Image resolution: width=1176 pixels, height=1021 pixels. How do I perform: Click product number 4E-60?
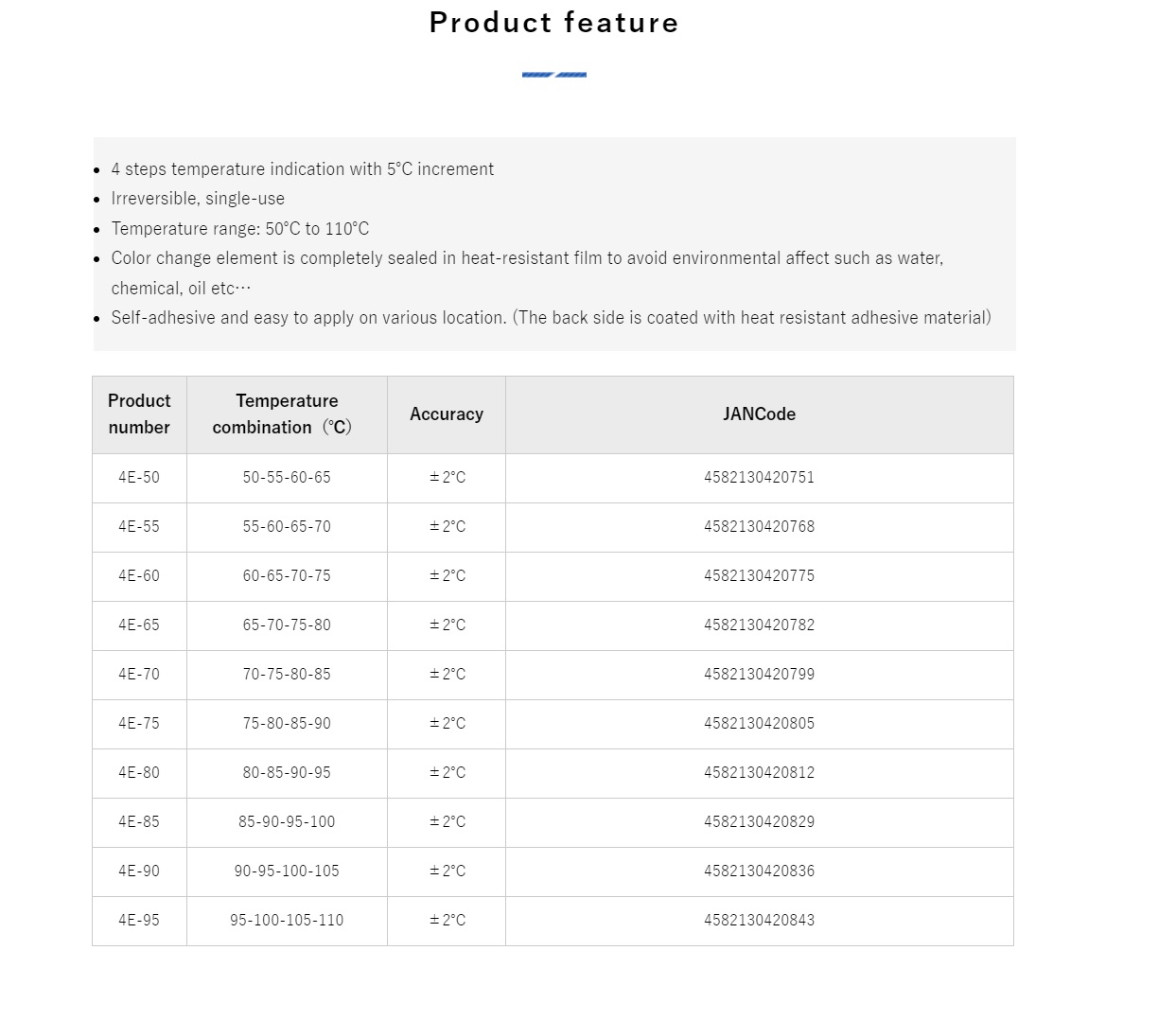[139, 576]
